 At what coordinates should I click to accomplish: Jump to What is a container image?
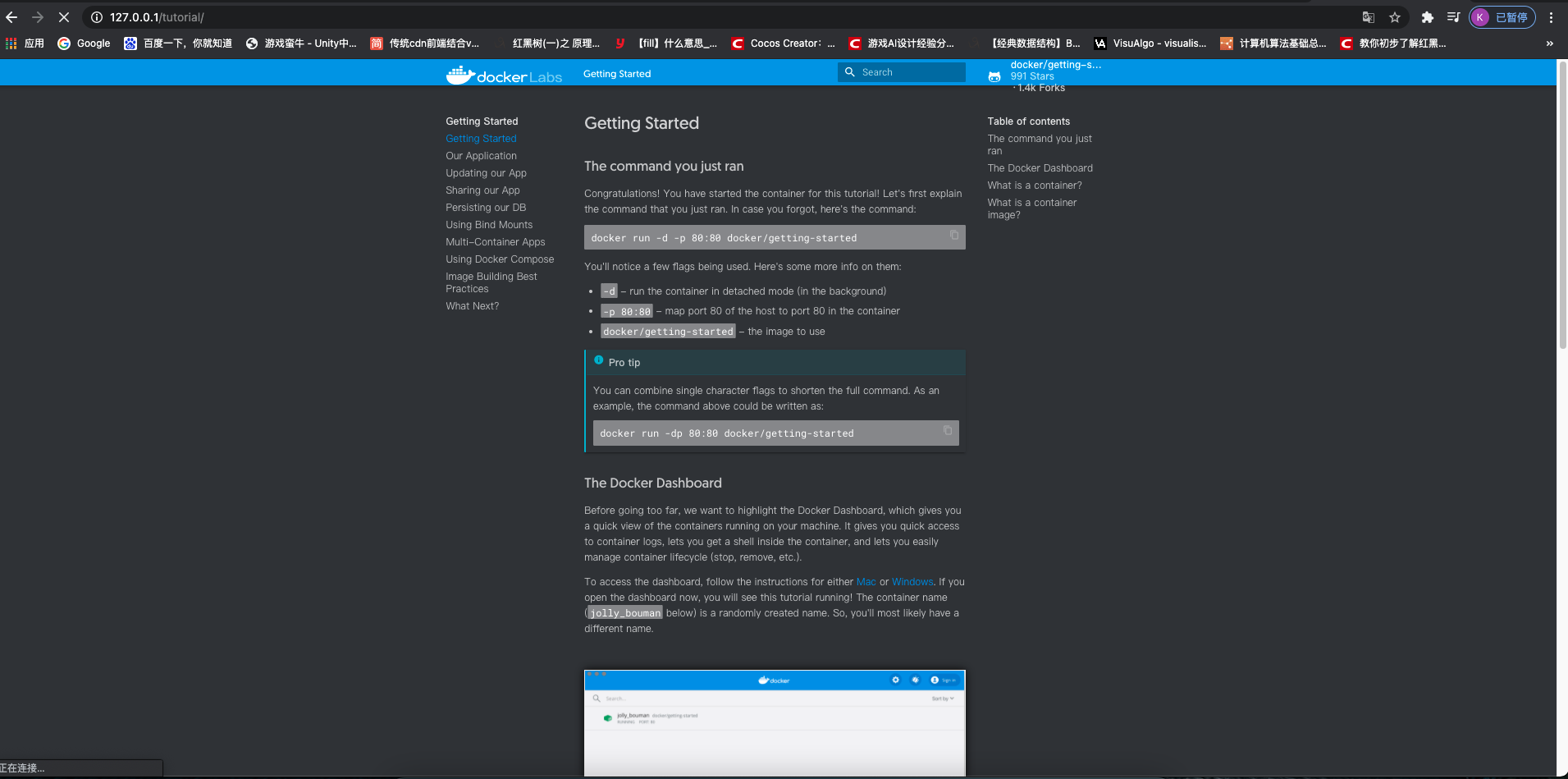1032,208
